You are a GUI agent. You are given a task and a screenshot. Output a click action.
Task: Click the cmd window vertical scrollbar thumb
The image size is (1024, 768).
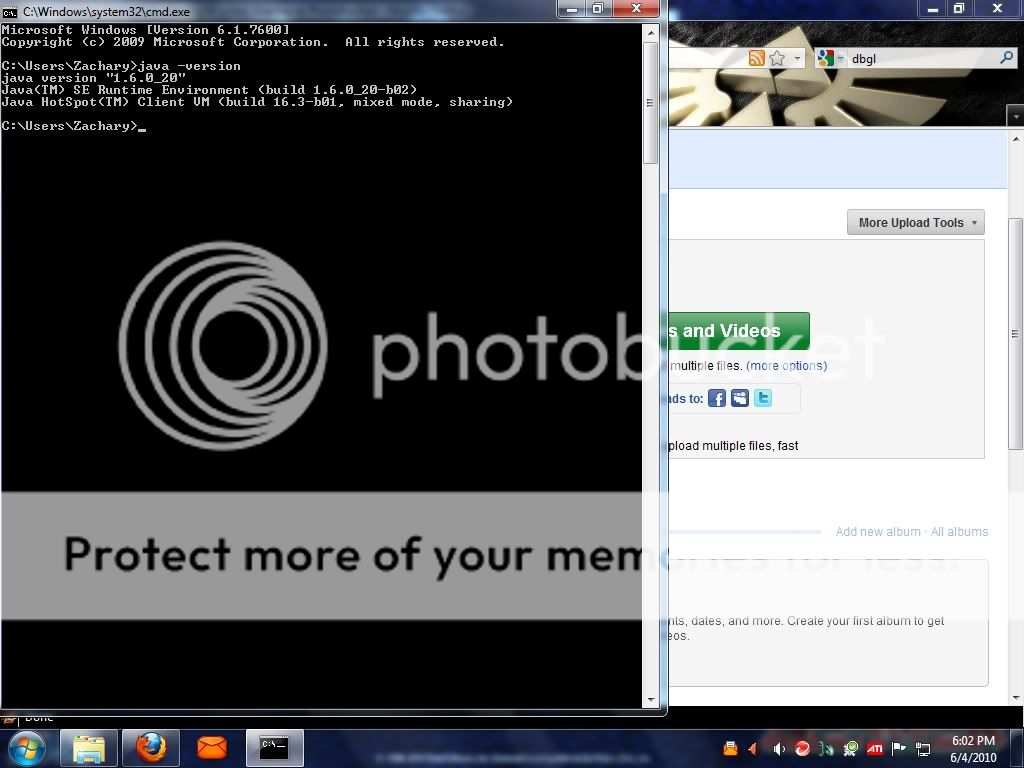[650, 103]
